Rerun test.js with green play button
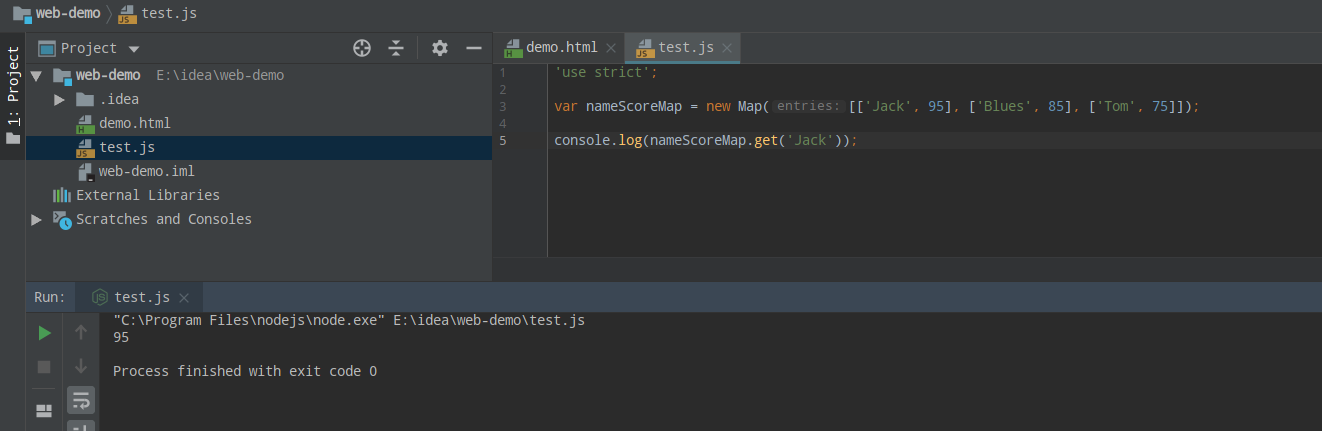 [x=44, y=332]
